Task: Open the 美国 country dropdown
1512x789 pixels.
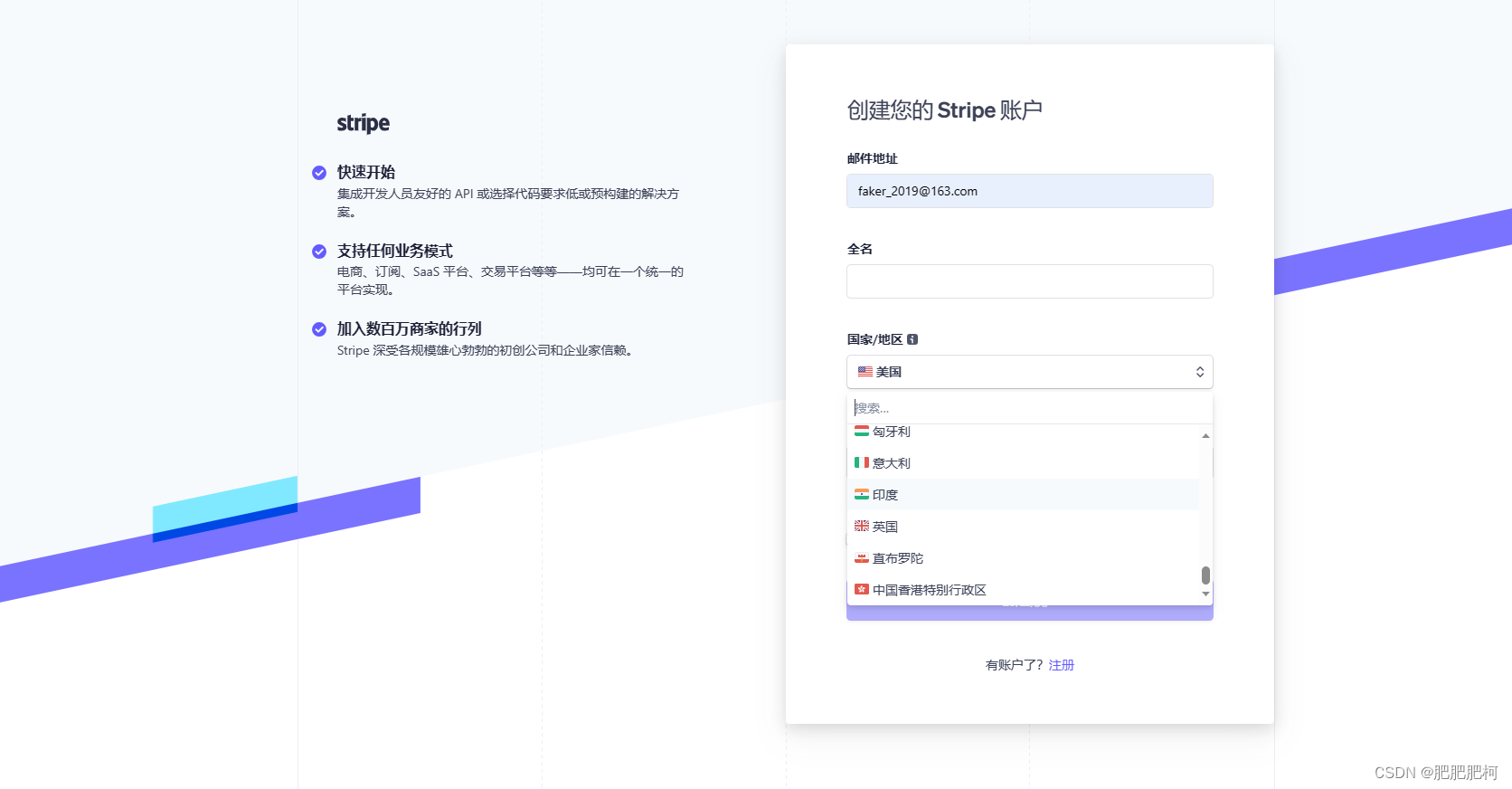Action: tap(1030, 372)
